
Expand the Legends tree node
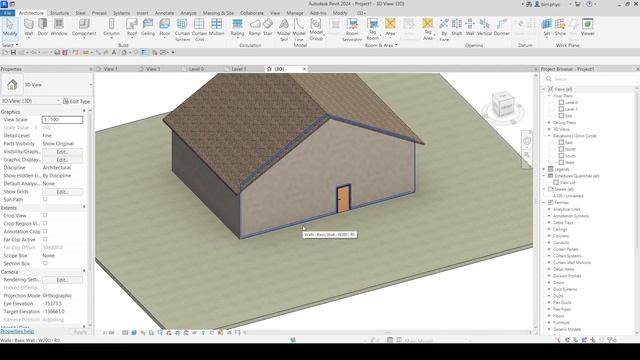click(544, 169)
